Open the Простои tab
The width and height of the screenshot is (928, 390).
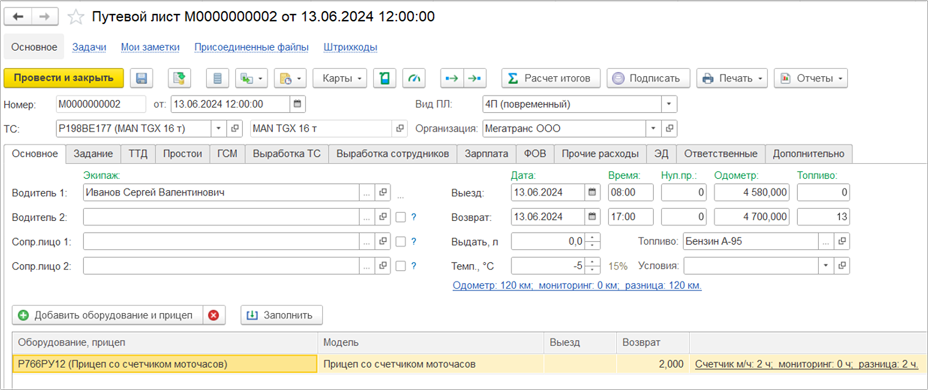(183, 154)
